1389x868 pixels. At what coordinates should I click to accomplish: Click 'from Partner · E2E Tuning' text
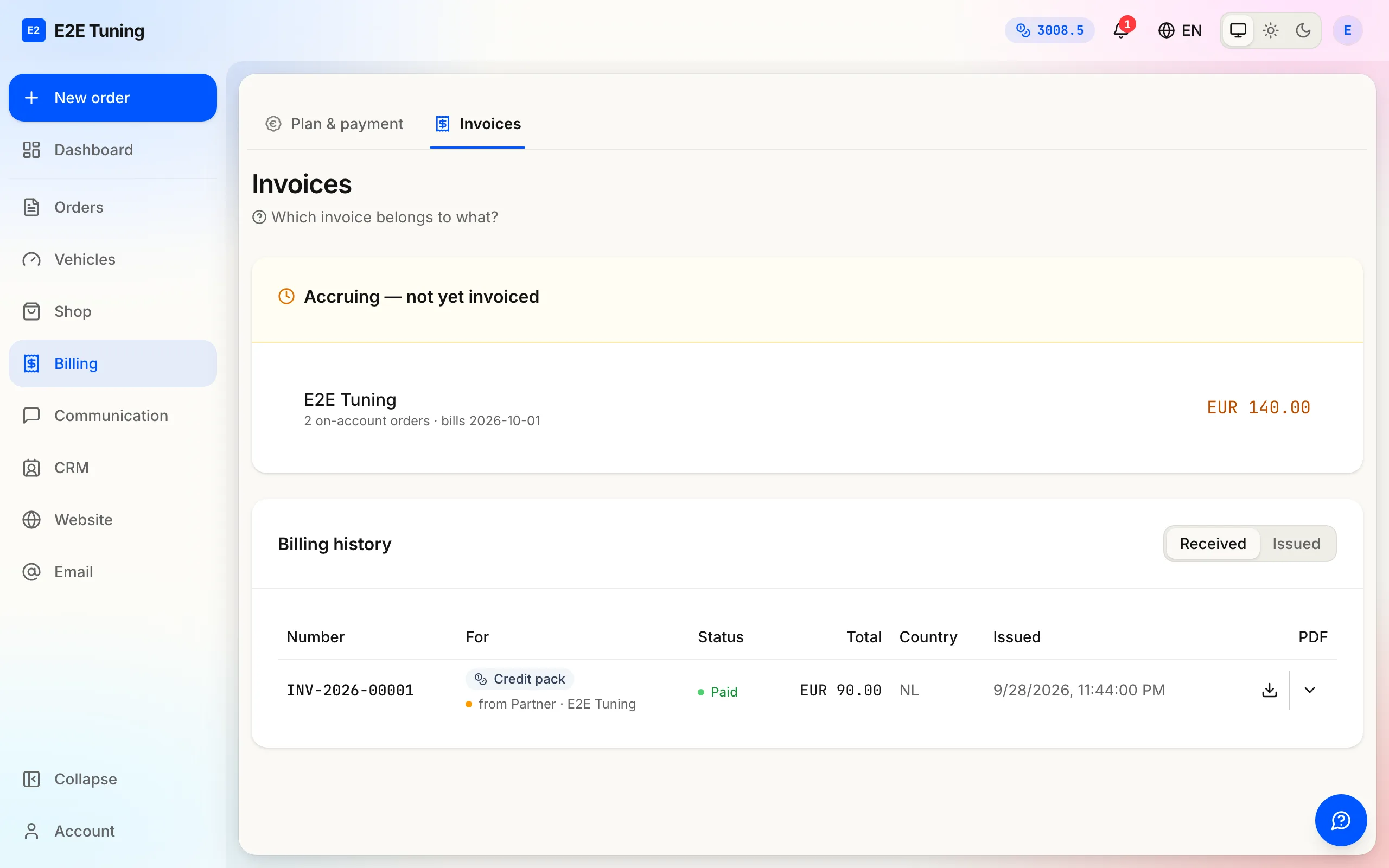(x=557, y=704)
